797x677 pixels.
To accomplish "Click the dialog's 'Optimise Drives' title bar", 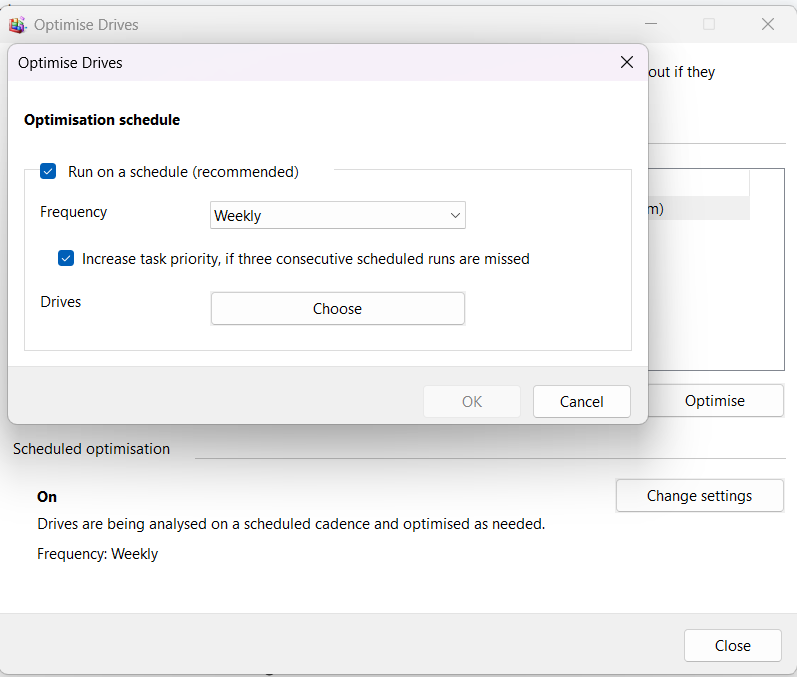I will [300, 62].
